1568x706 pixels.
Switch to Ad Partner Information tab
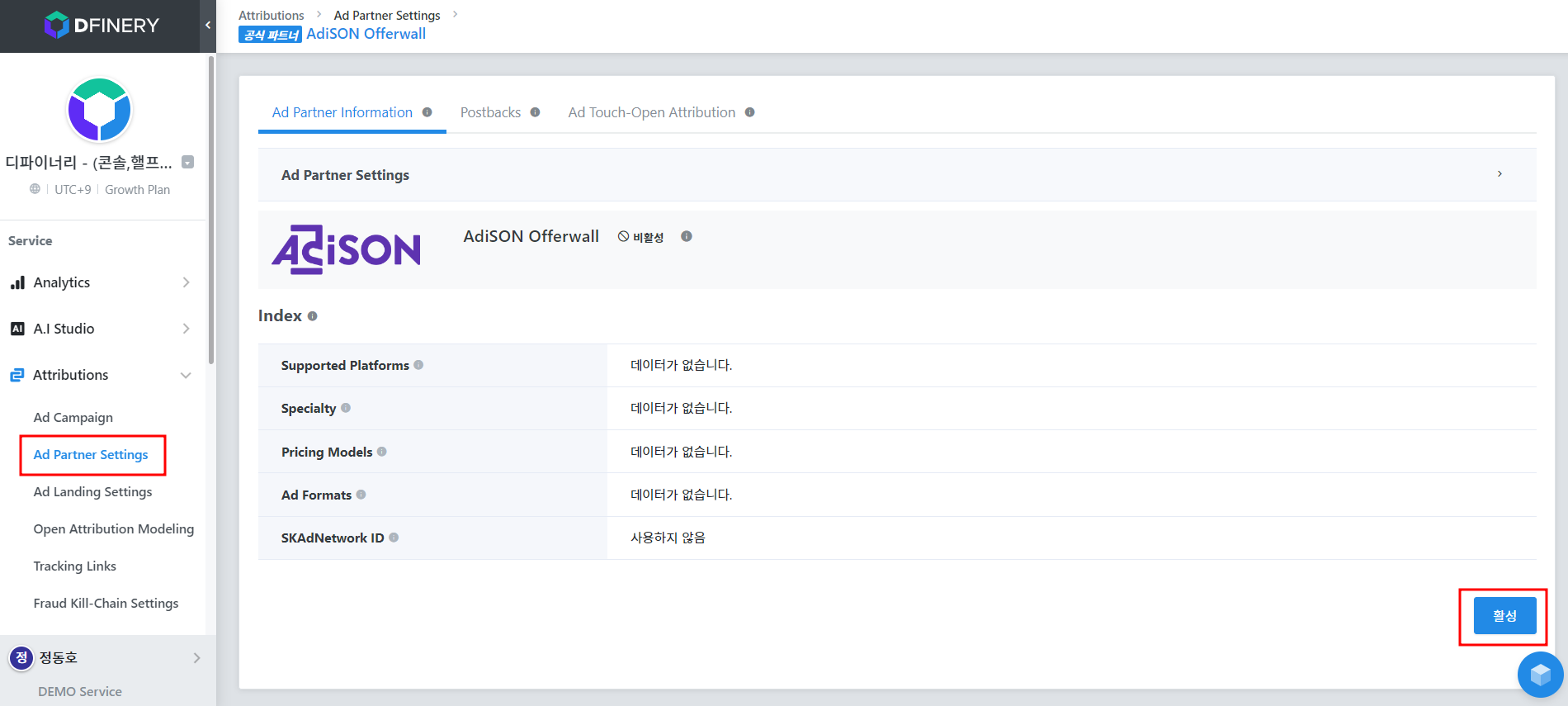click(342, 112)
